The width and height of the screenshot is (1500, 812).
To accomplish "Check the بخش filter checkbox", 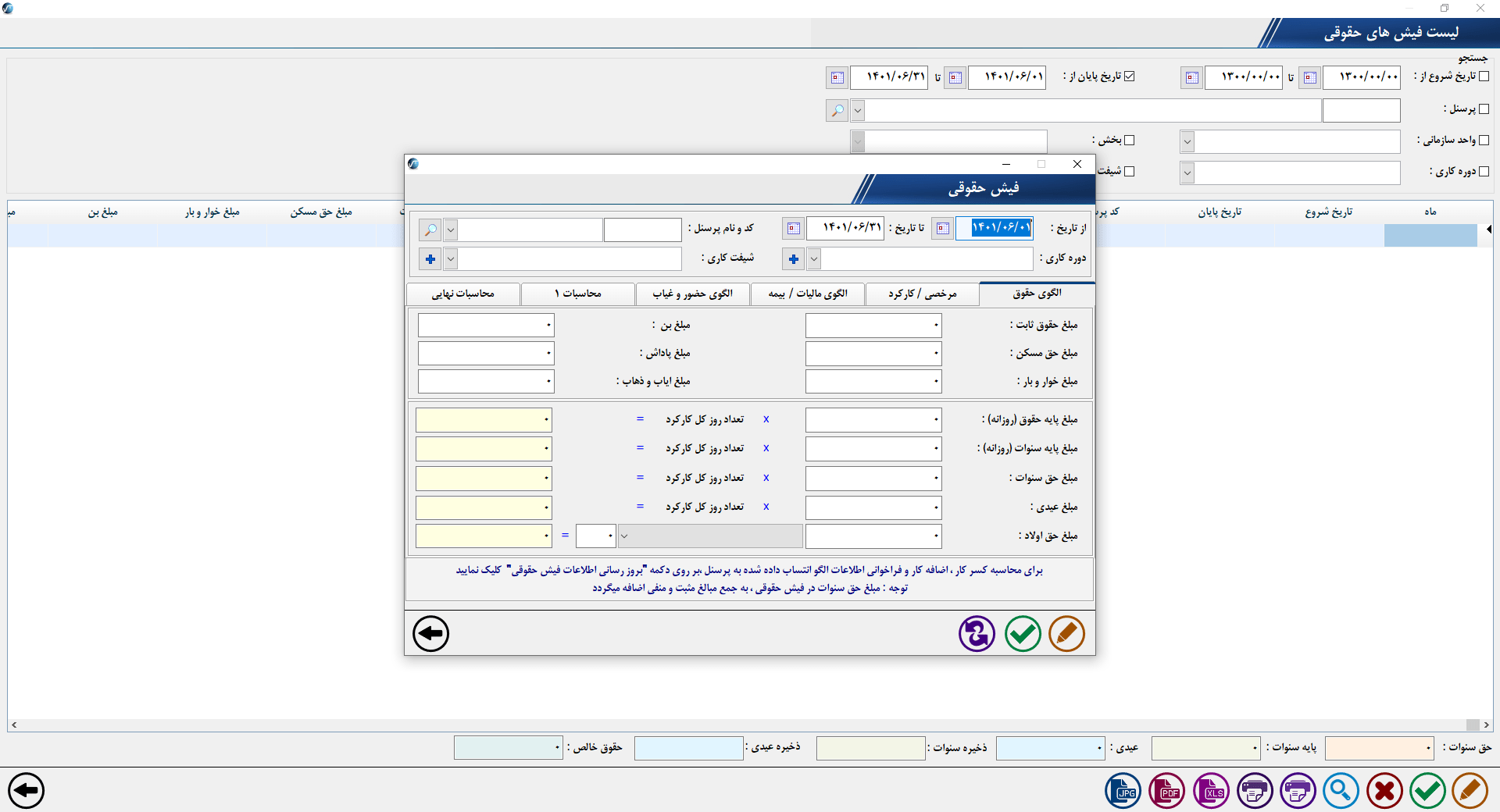I will (x=1129, y=141).
